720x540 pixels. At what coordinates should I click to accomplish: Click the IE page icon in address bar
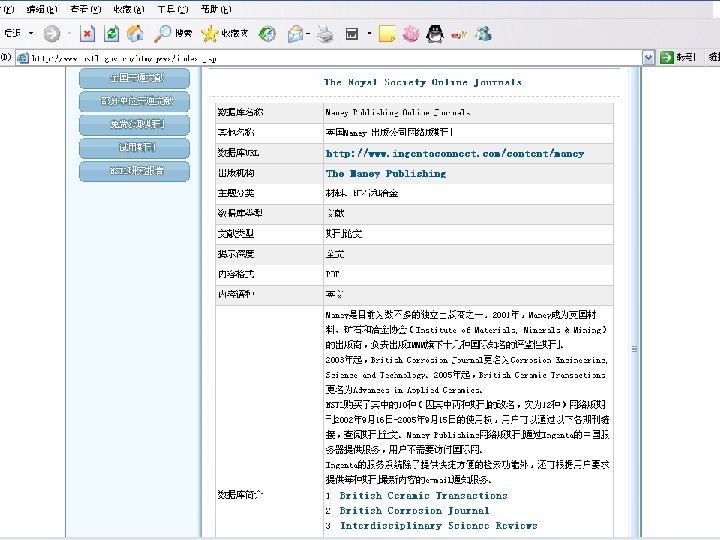point(22,58)
